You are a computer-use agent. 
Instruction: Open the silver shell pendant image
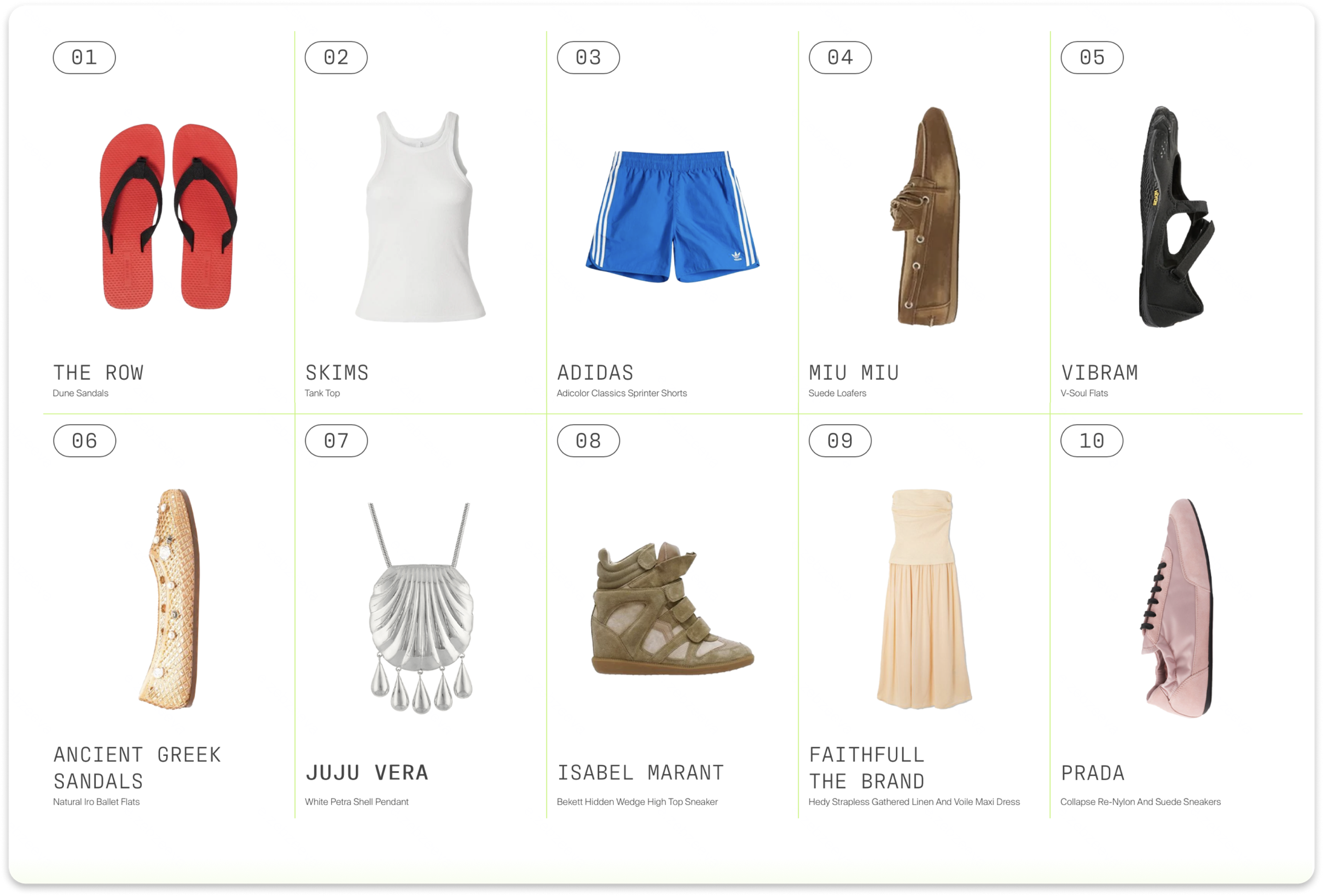click(x=421, y=607)
